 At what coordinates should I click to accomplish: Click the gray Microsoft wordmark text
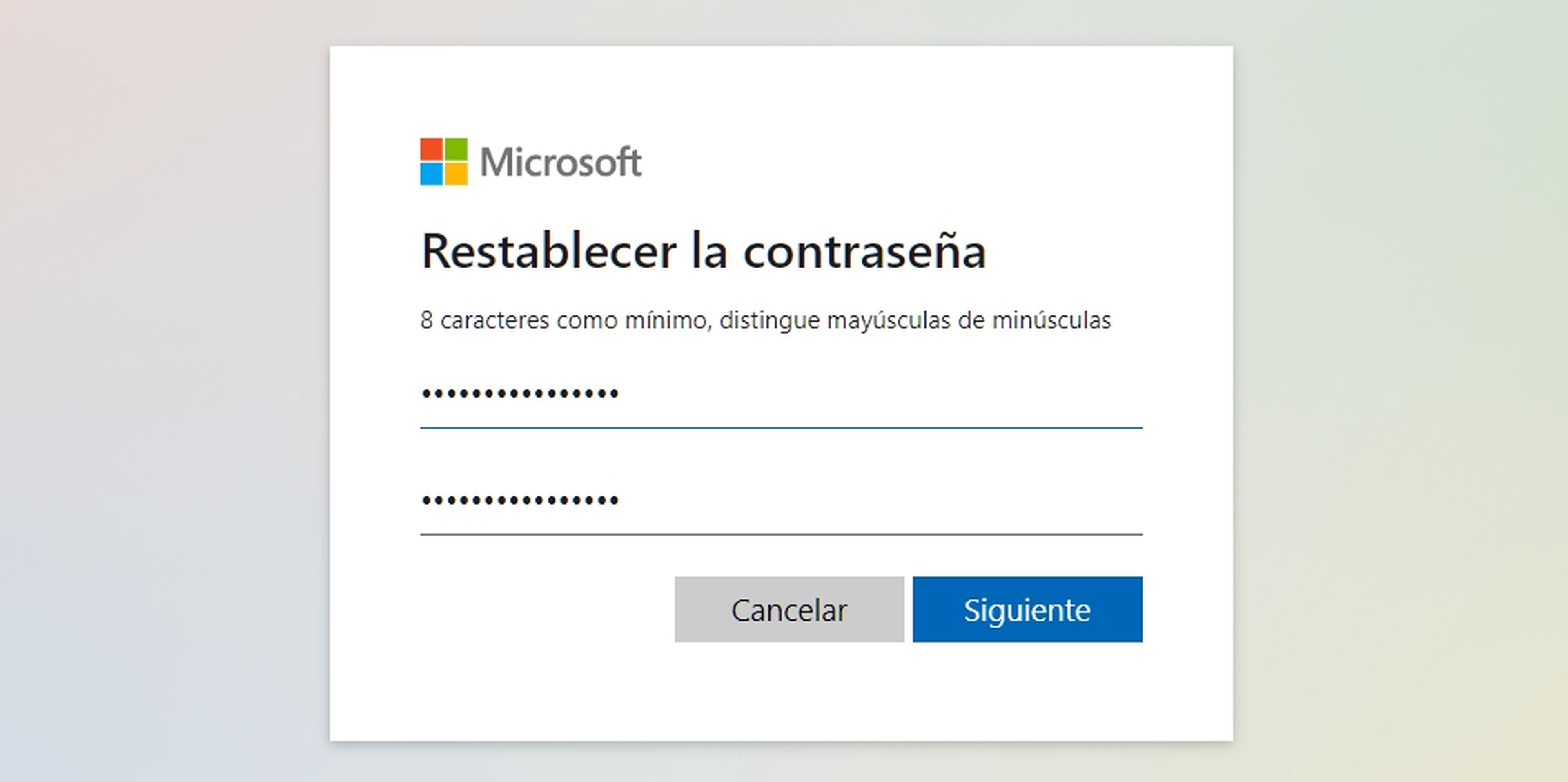click(x=561, y=162)
